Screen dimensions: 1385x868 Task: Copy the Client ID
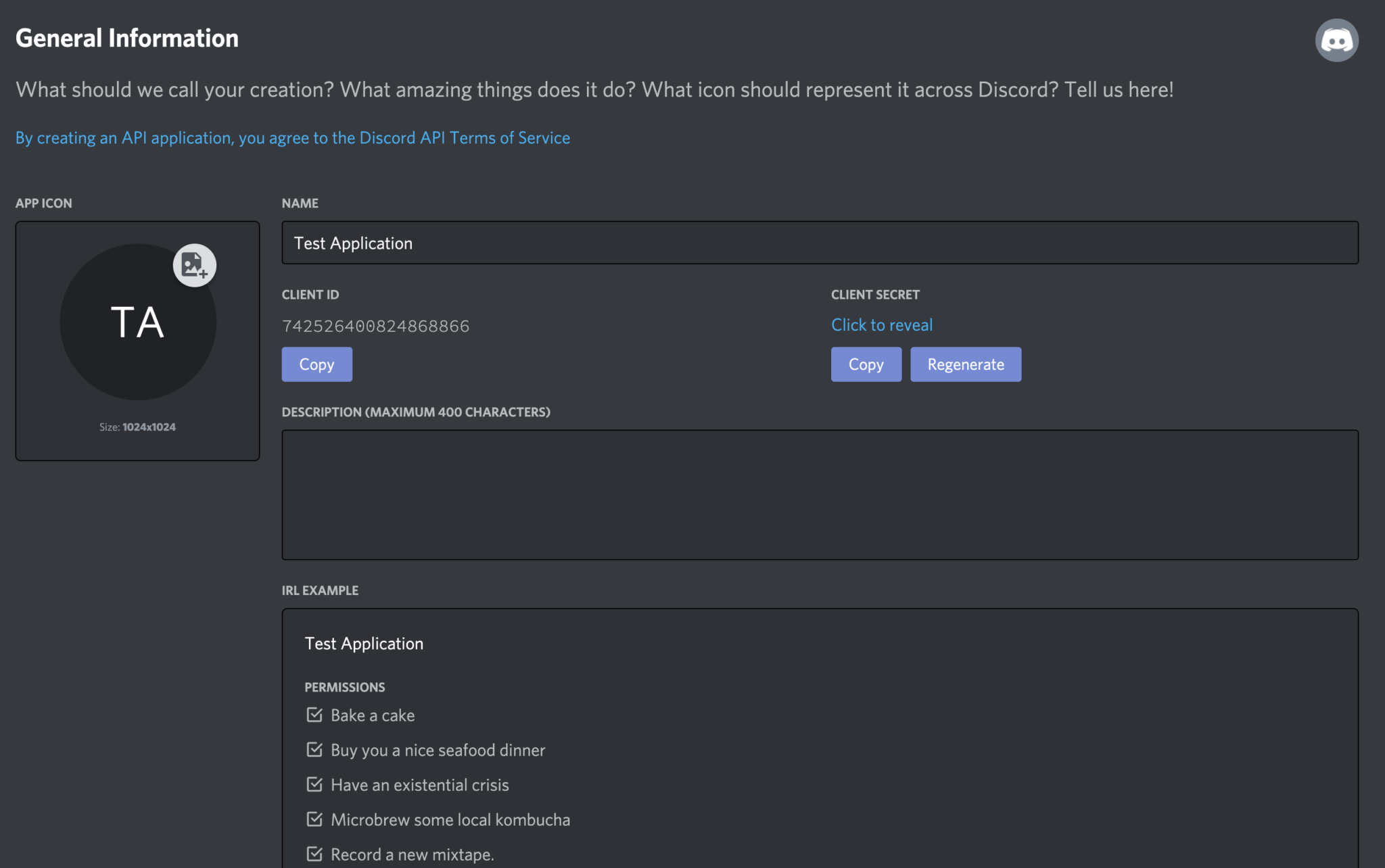click(316, 364)
